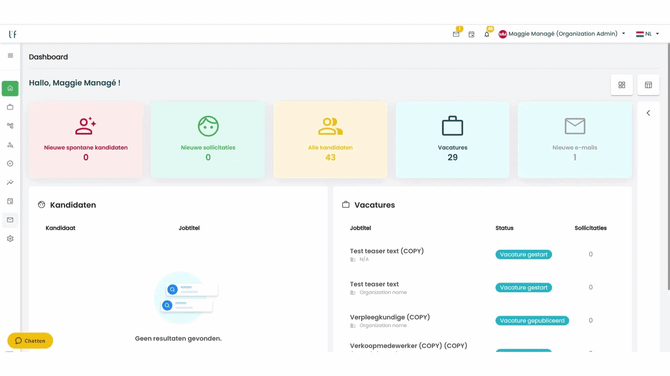Click the page vertical scrollbar
Viewport: 670px width, 376px height.
tap(668, 167)
